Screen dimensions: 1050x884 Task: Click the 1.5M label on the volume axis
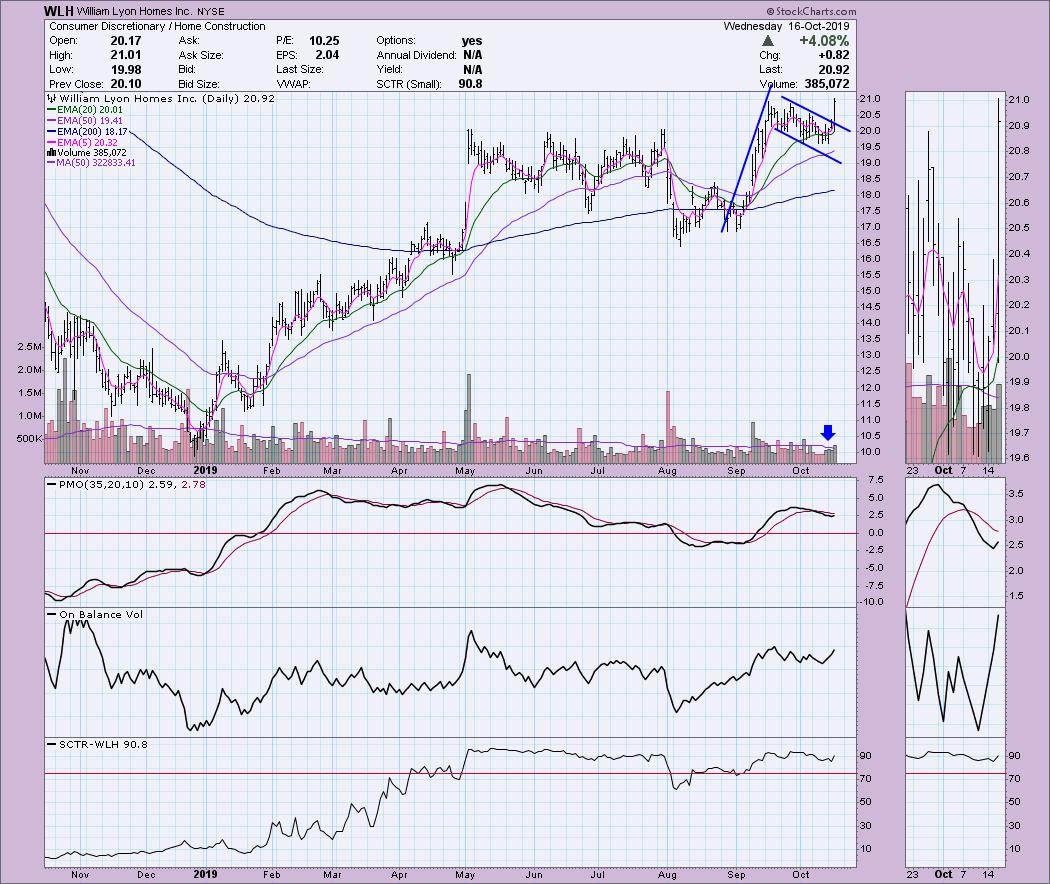[x=29, y=393]
